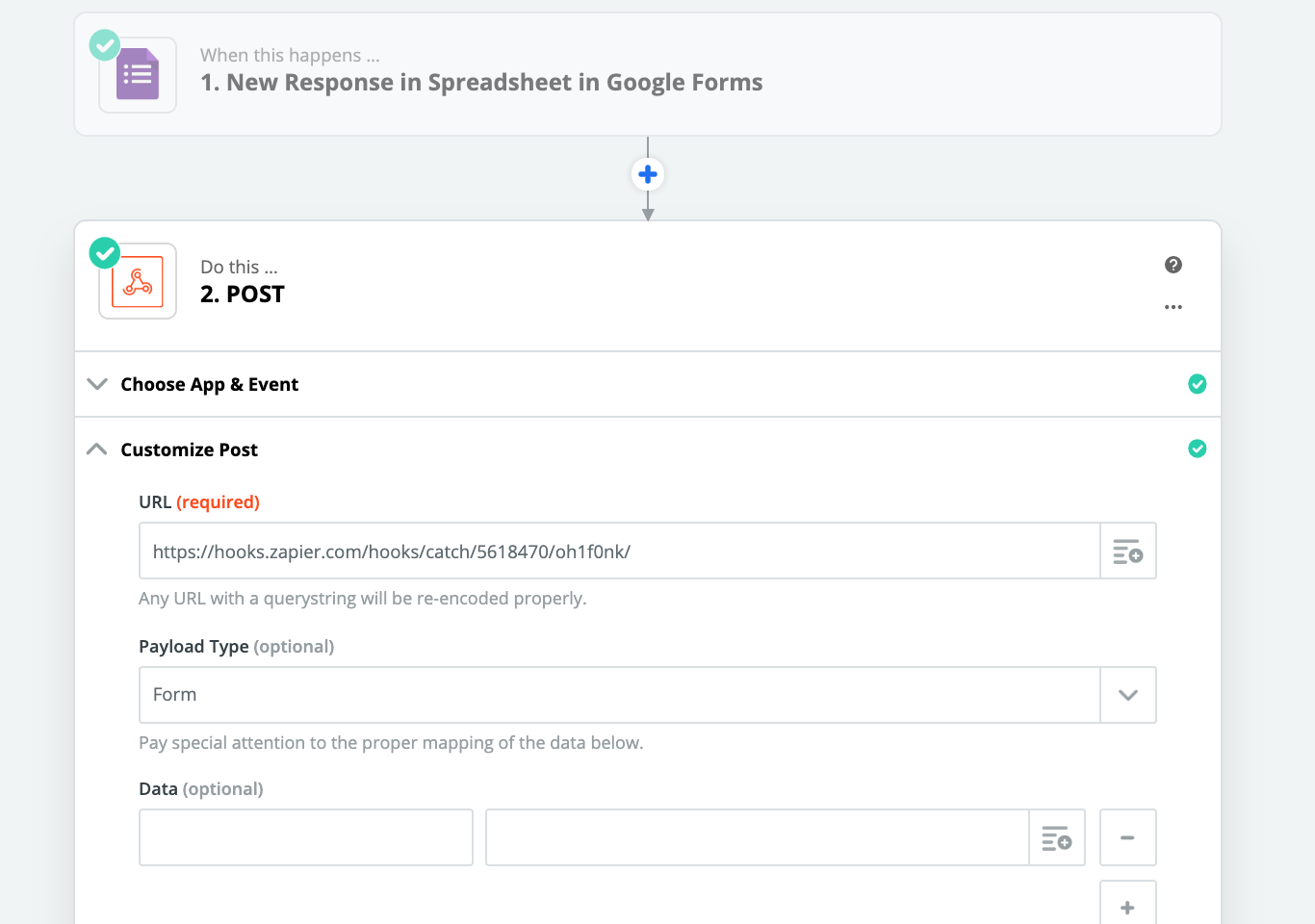Click the green check badge on step 2 icon
This screenshot has width=1315, height=924.
click(105, 253)
